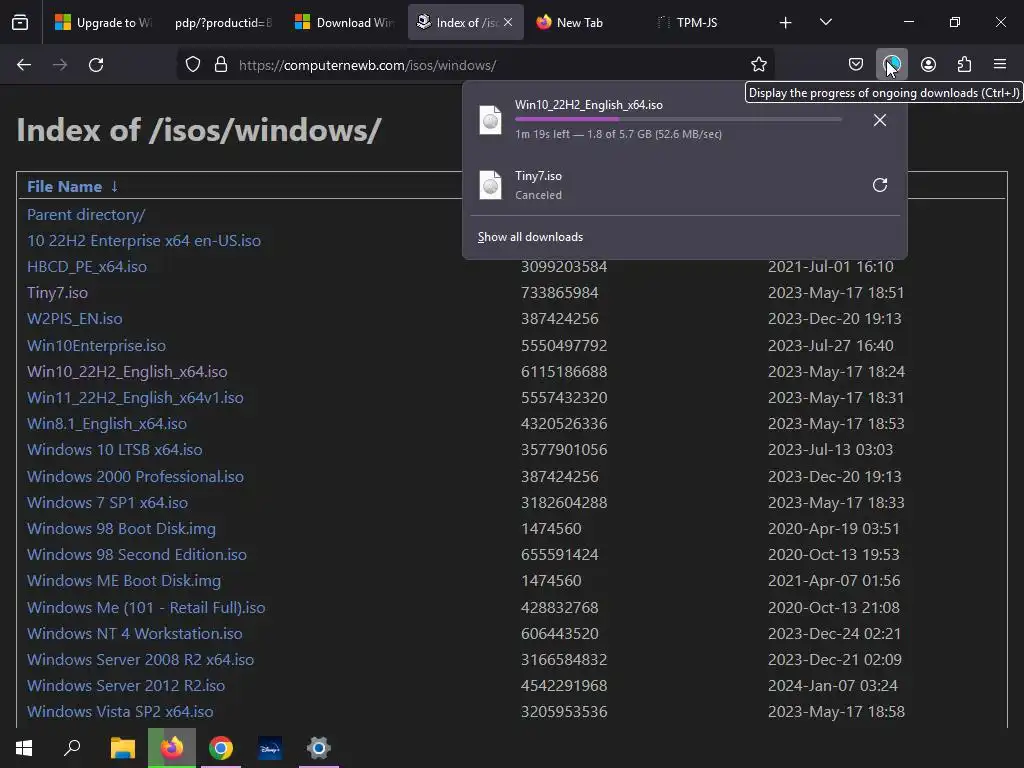Click the date 2024-Jan-07 03:24
This screenshot has height=768, width=1024.
[x=833, y=686]
